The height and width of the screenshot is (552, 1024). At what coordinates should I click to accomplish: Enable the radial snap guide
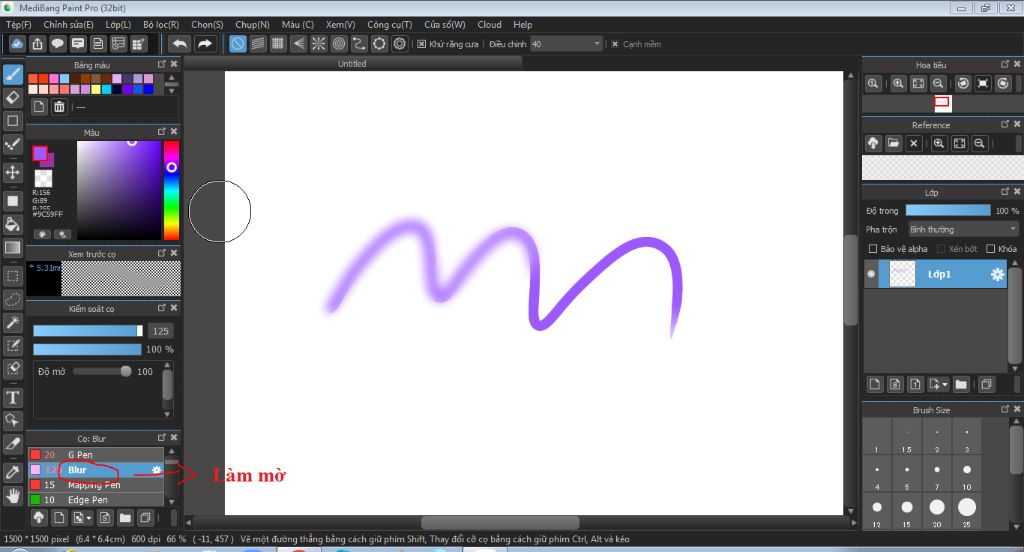click(x=319, y=44)
